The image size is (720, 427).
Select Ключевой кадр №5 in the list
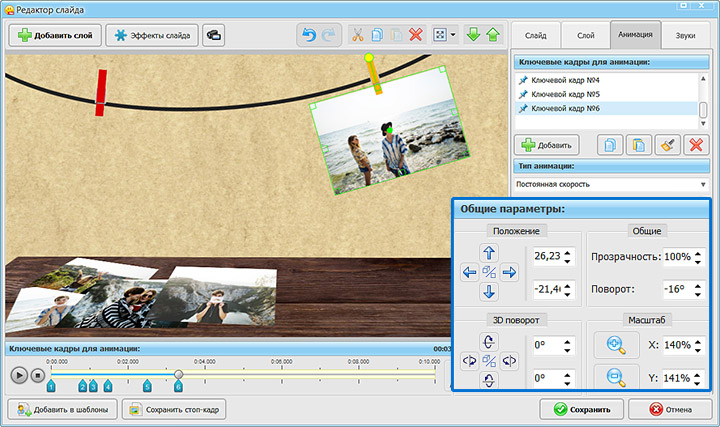point(606,94)
